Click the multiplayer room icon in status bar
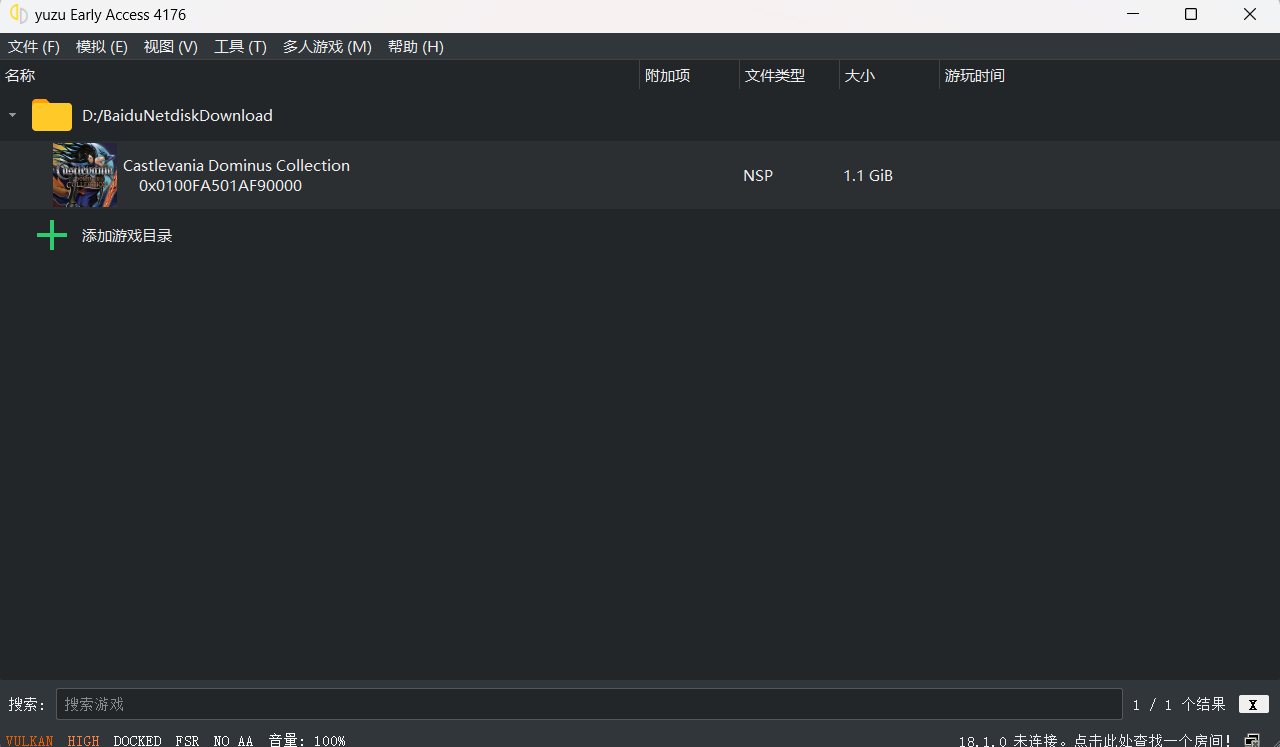This screenshot has width=1280, height=747. (1252, 740)
